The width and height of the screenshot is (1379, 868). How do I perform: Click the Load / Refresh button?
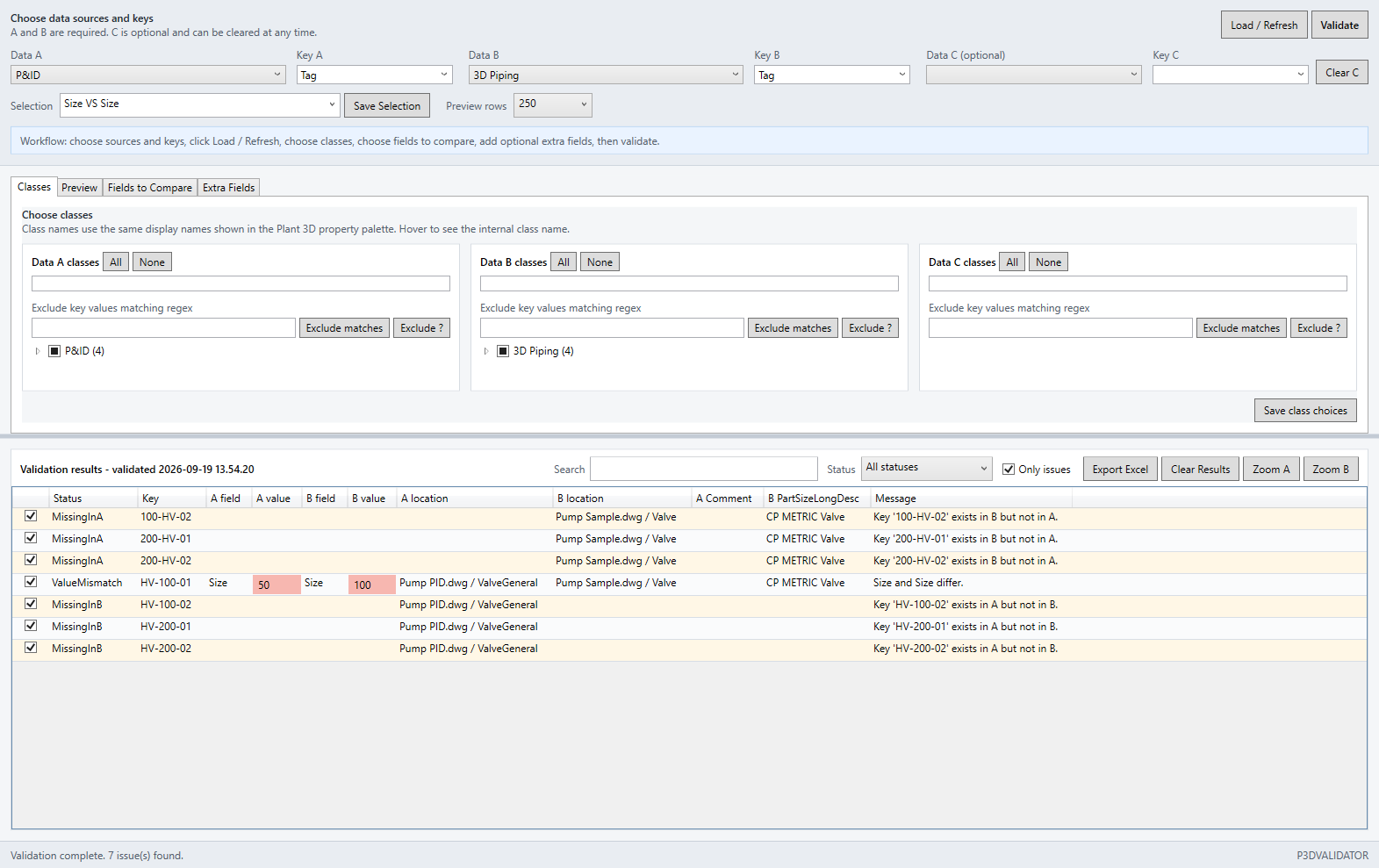(x=1264, y=25)
